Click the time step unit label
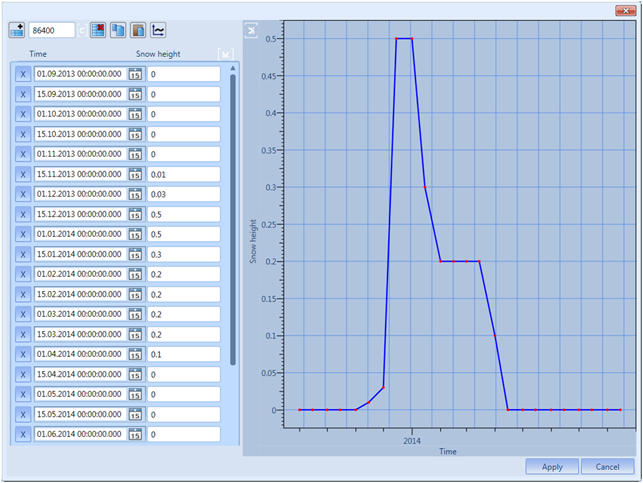The height and width of the screenshot is (483, 643). [82, 30]
